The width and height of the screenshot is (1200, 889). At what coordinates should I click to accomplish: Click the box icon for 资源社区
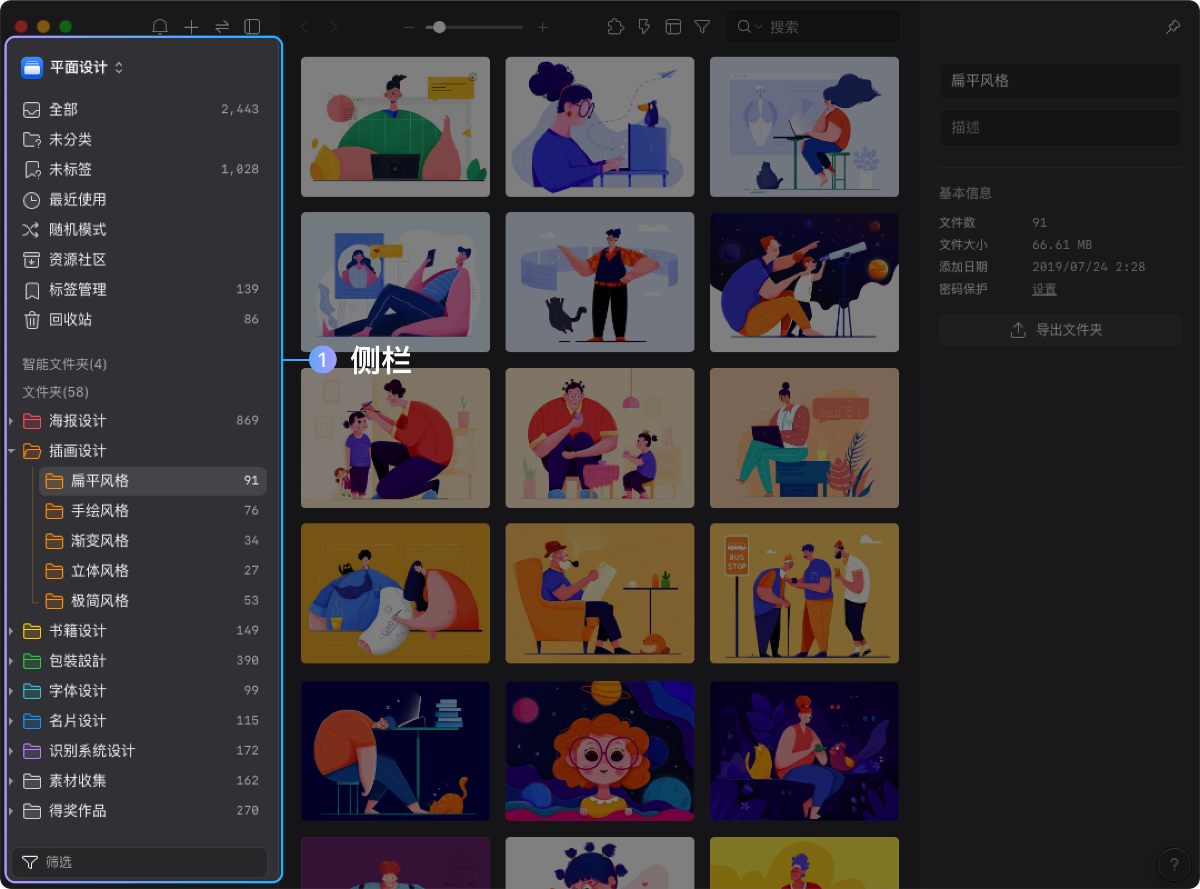point(32,259)
